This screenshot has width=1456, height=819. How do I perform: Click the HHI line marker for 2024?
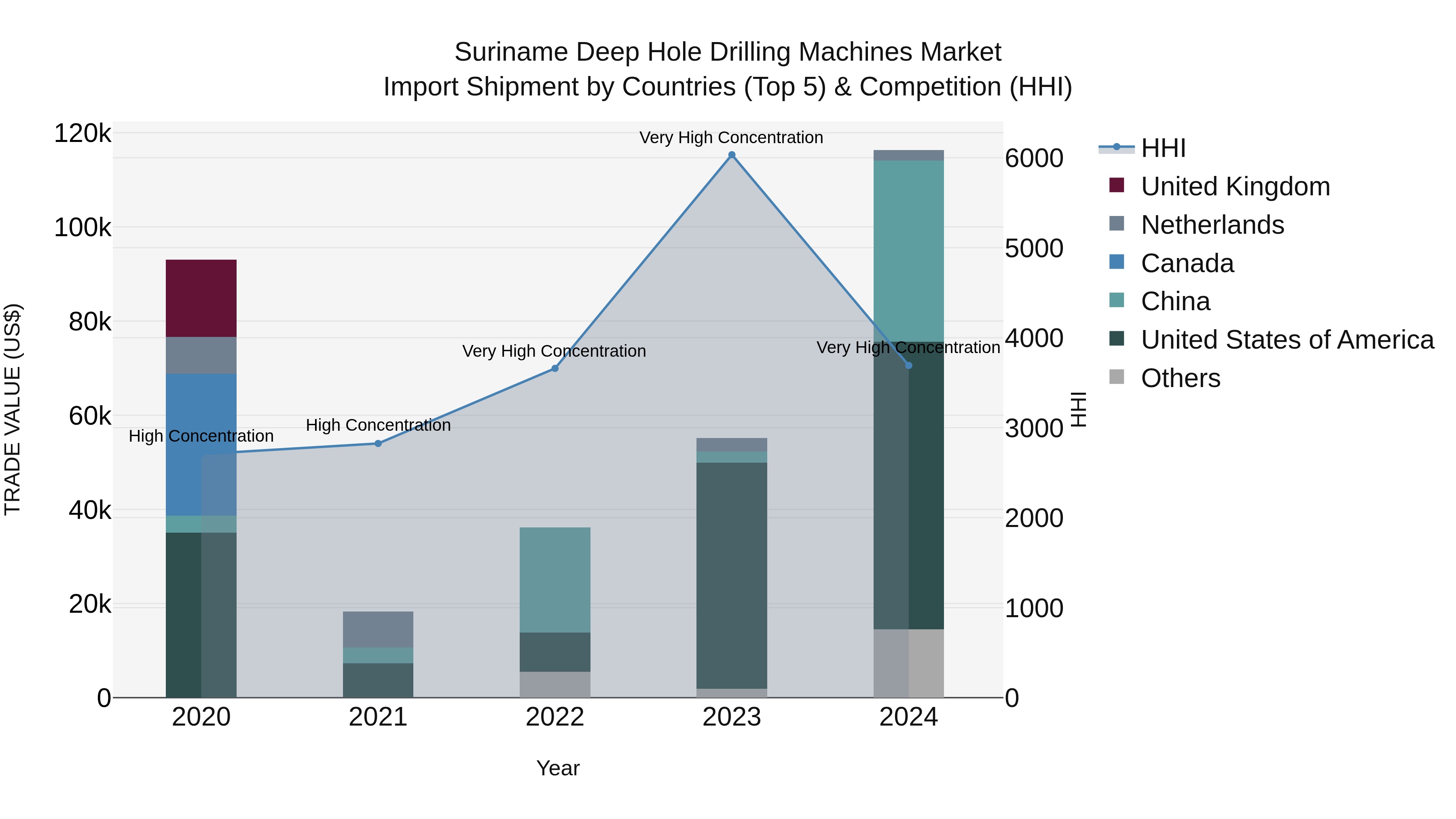908,366
